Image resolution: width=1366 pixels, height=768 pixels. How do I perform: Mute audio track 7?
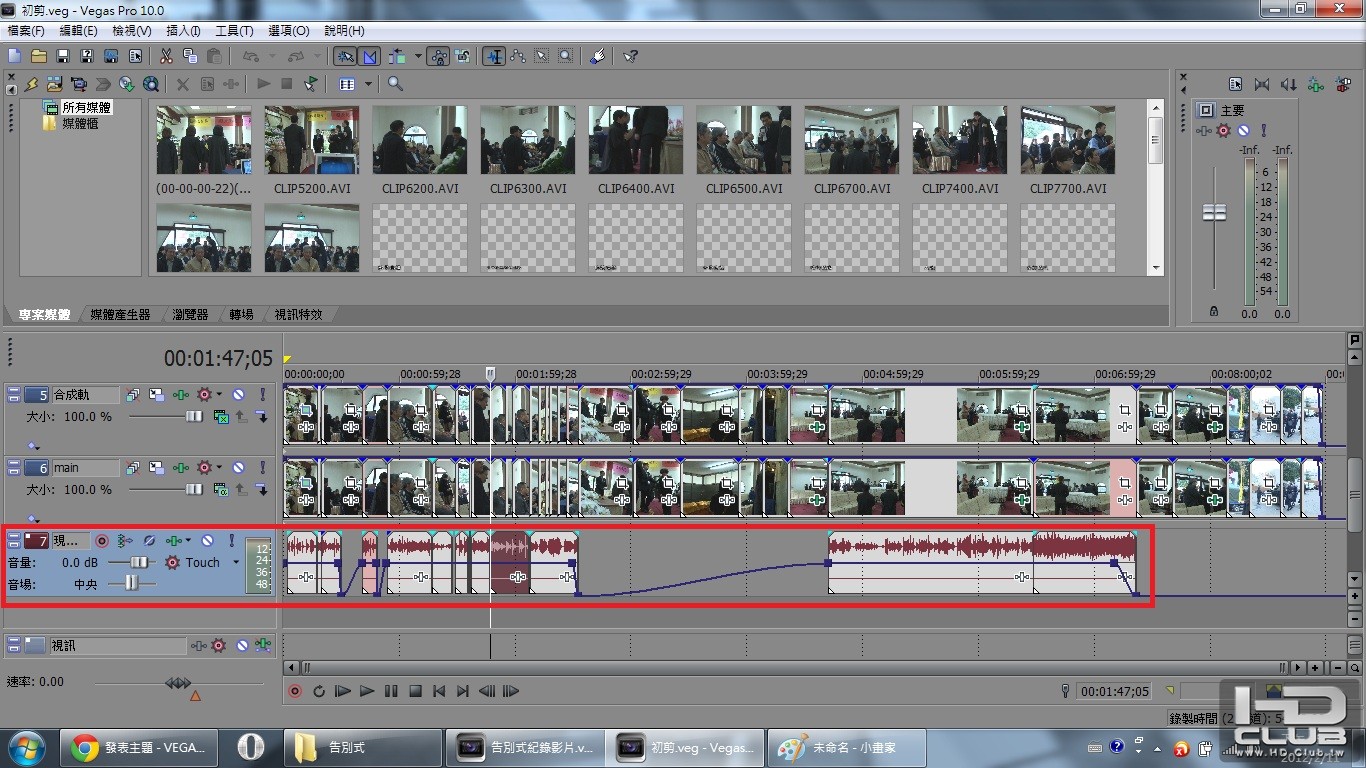click(x=207, y=541)
